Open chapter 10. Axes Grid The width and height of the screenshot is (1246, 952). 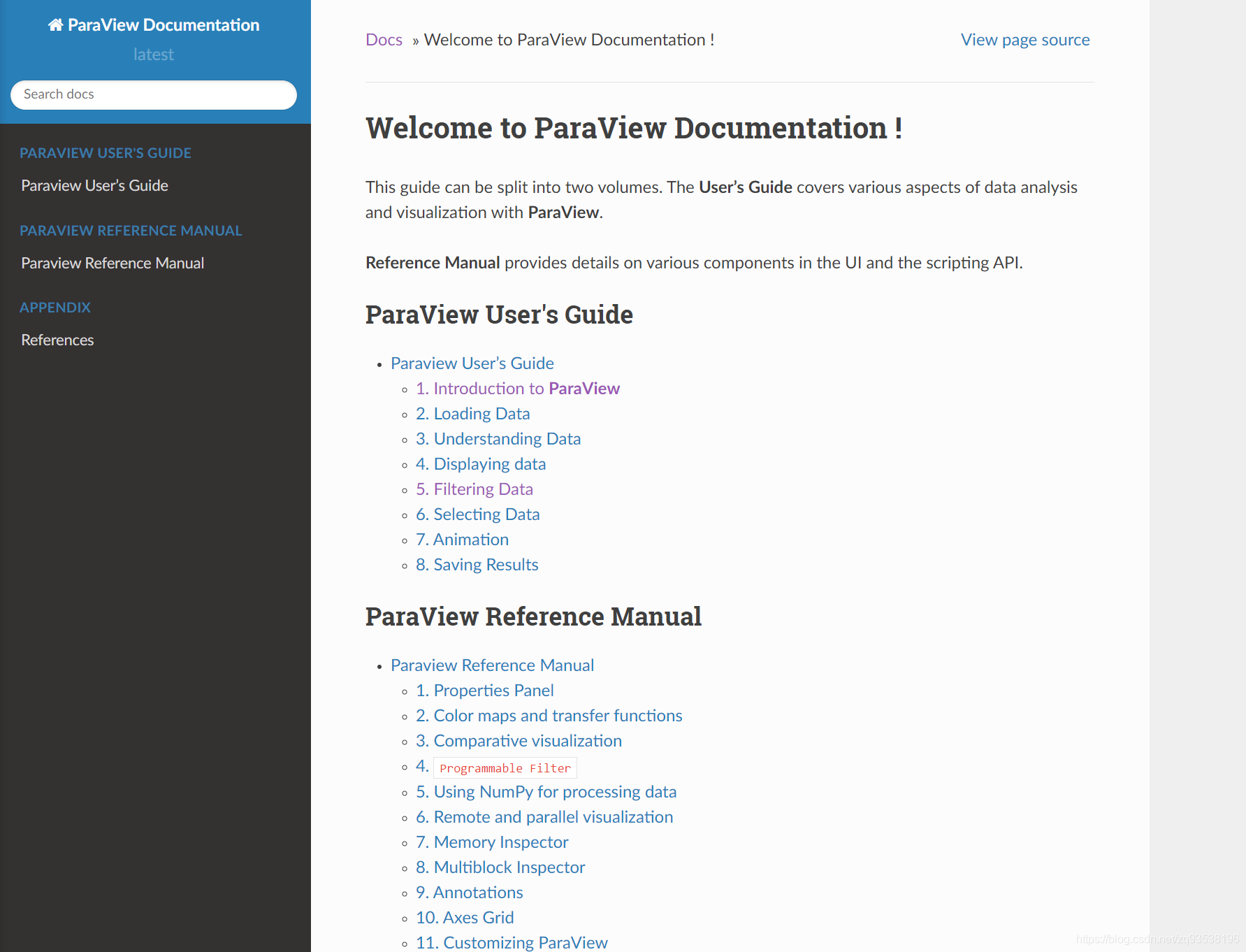464,917
